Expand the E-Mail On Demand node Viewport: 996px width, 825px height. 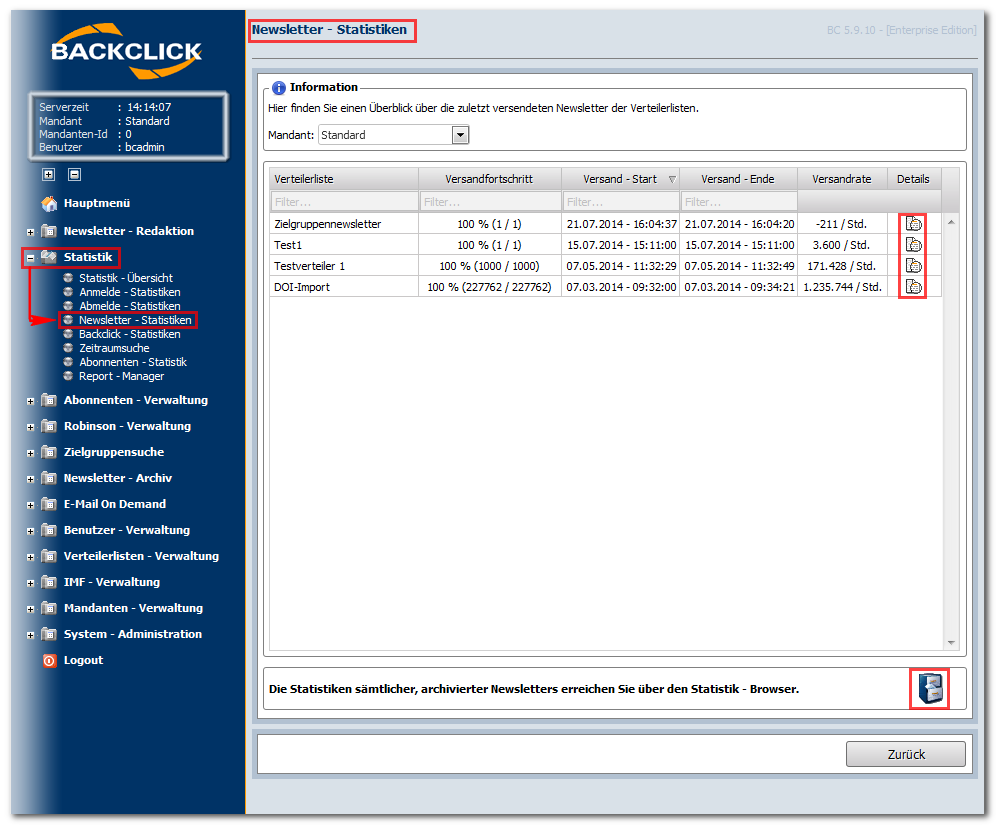30,505
